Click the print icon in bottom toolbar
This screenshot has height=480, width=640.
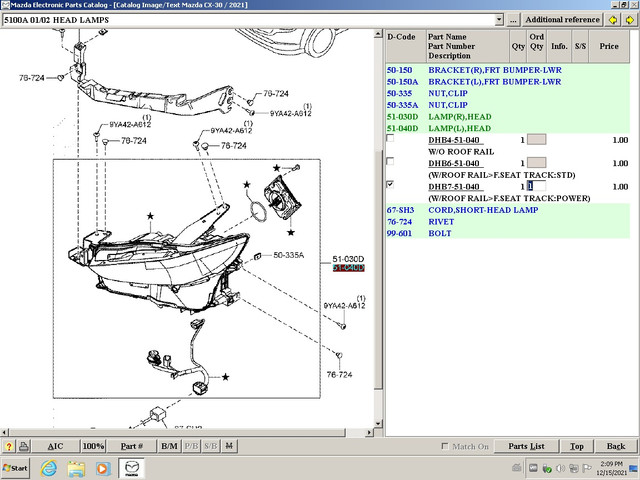(24, 446)
